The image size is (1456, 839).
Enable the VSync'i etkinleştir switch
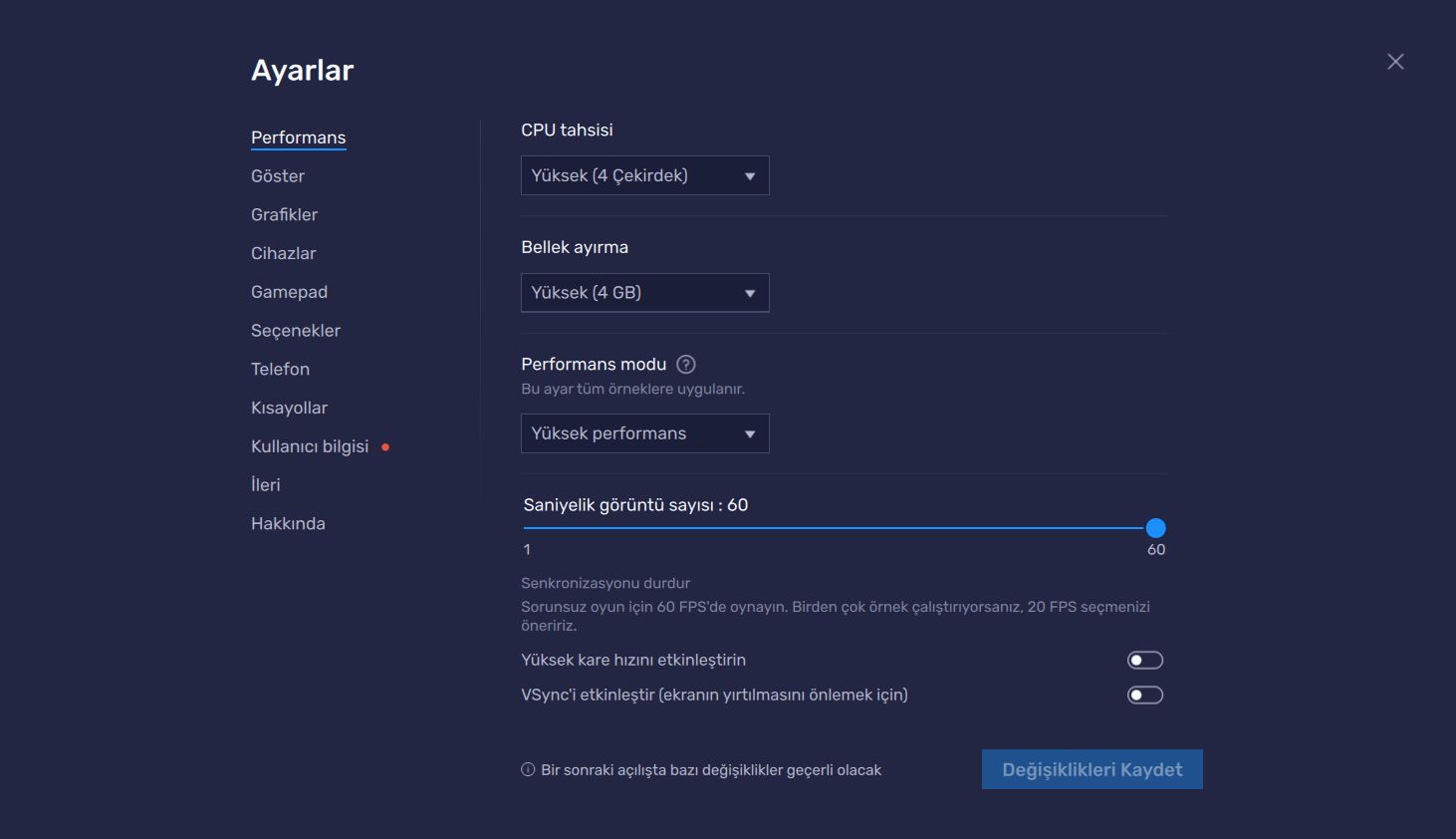[x=1145, y=696]
